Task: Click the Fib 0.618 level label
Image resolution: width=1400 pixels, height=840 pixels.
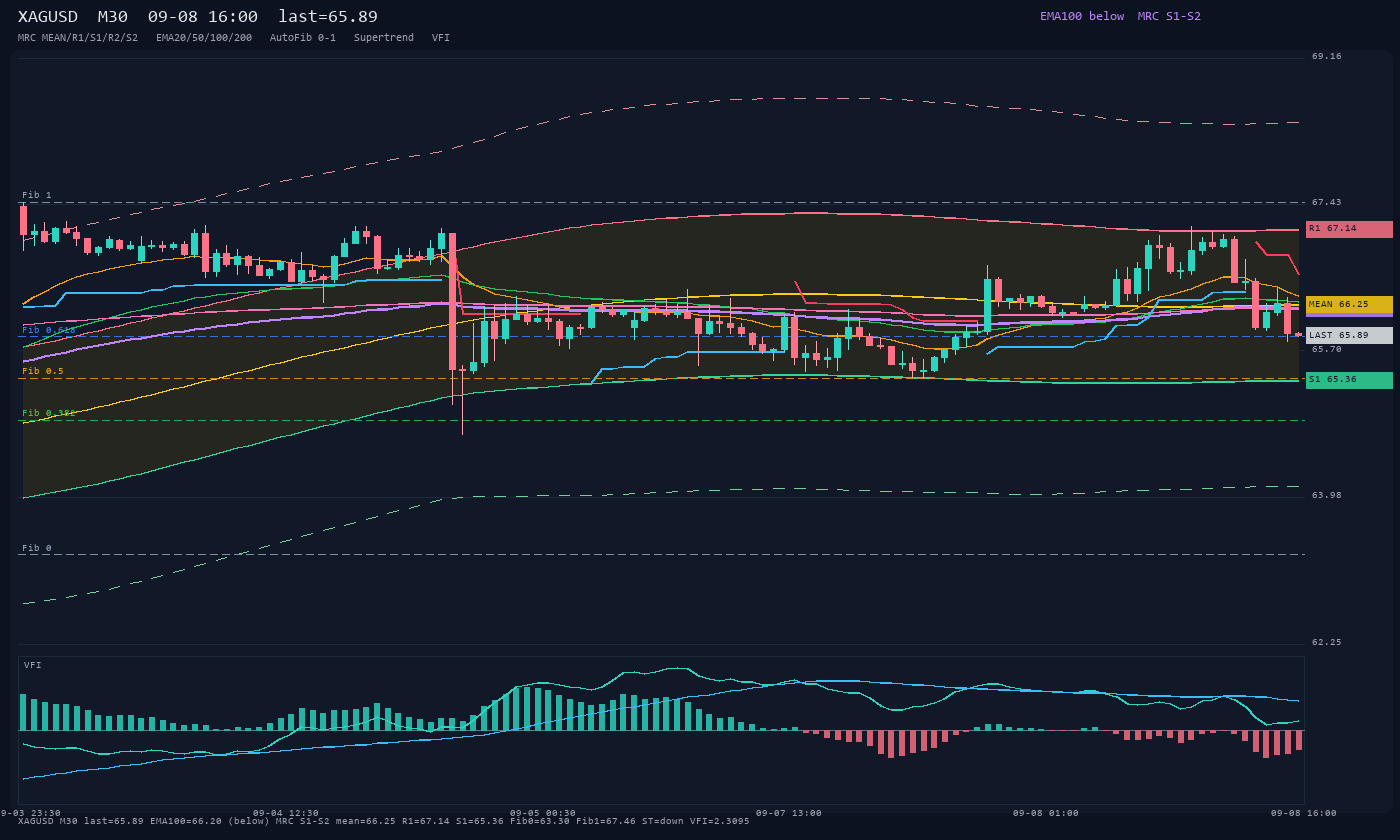Action: [49, 329]
